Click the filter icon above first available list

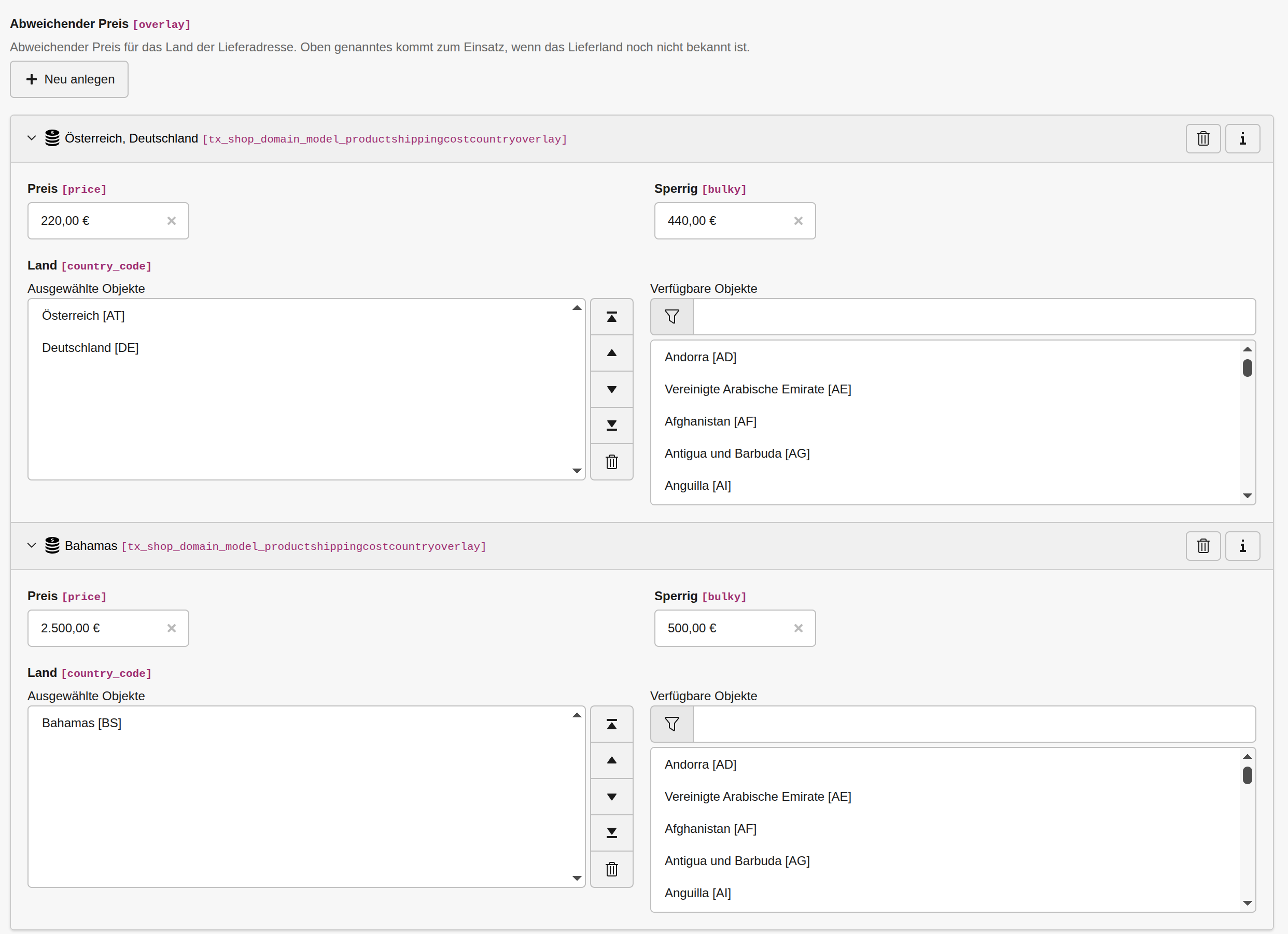[x=671, y=317]
